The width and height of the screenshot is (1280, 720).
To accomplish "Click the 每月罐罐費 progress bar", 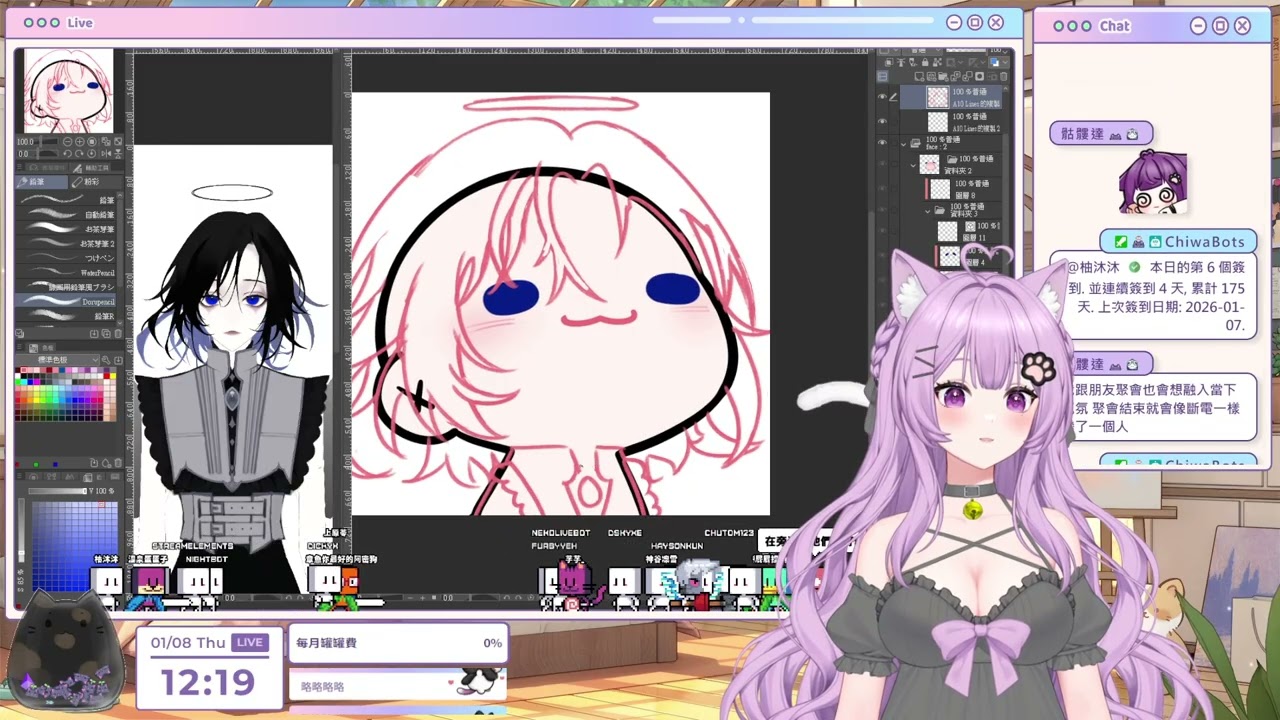I will click(x=398, y=643).
